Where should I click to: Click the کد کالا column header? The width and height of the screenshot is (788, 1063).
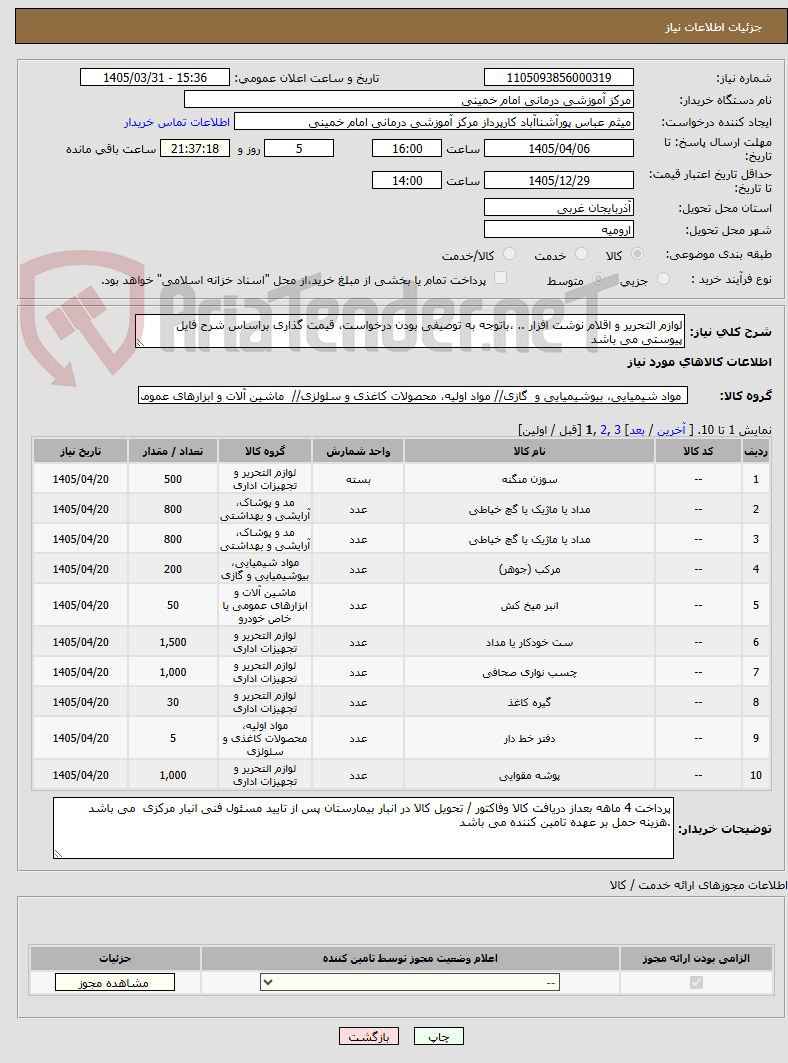pyautogui.click(x=698, y=452)
